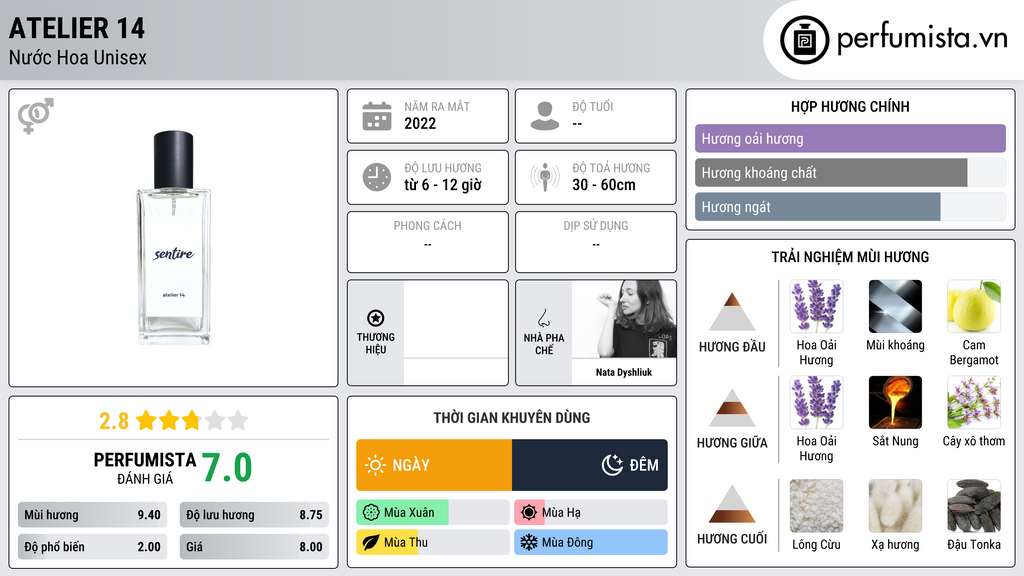Click the Mùa Đông season bar

[591, 542]
